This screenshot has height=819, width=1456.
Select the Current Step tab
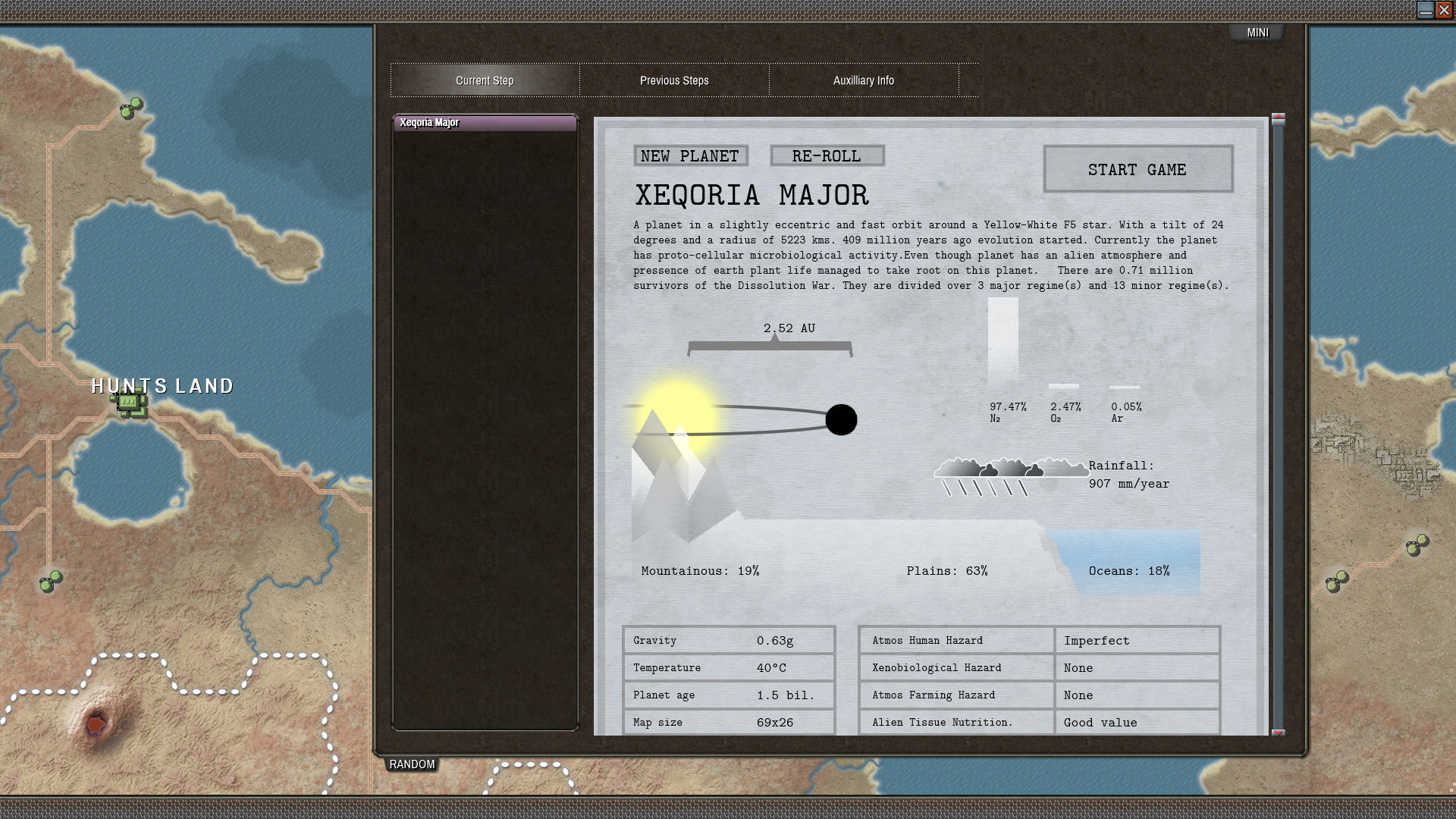point(484,80)
